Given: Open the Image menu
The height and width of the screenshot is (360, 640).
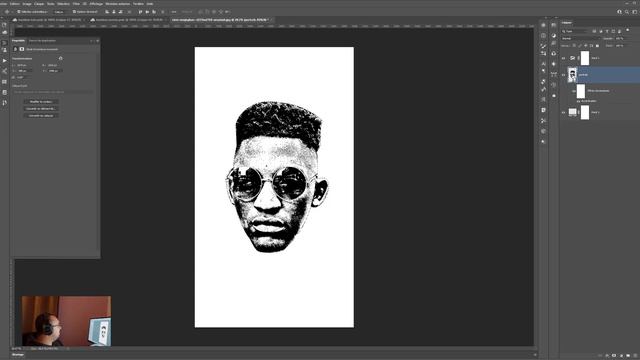Looking at the screenshot, I should point(27,4).
